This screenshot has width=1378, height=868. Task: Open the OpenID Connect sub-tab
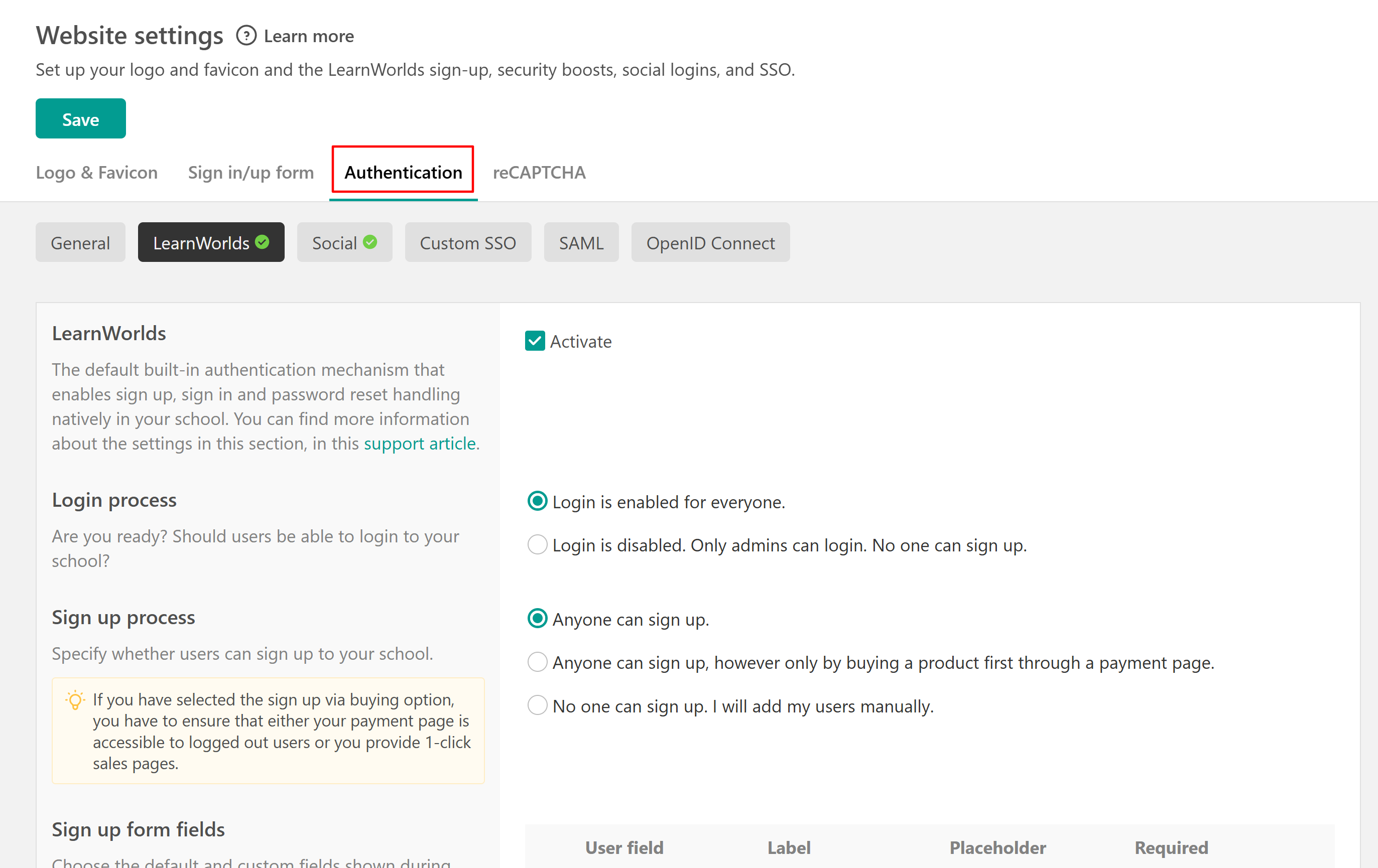pyautogui.click(x=710, y=242)
